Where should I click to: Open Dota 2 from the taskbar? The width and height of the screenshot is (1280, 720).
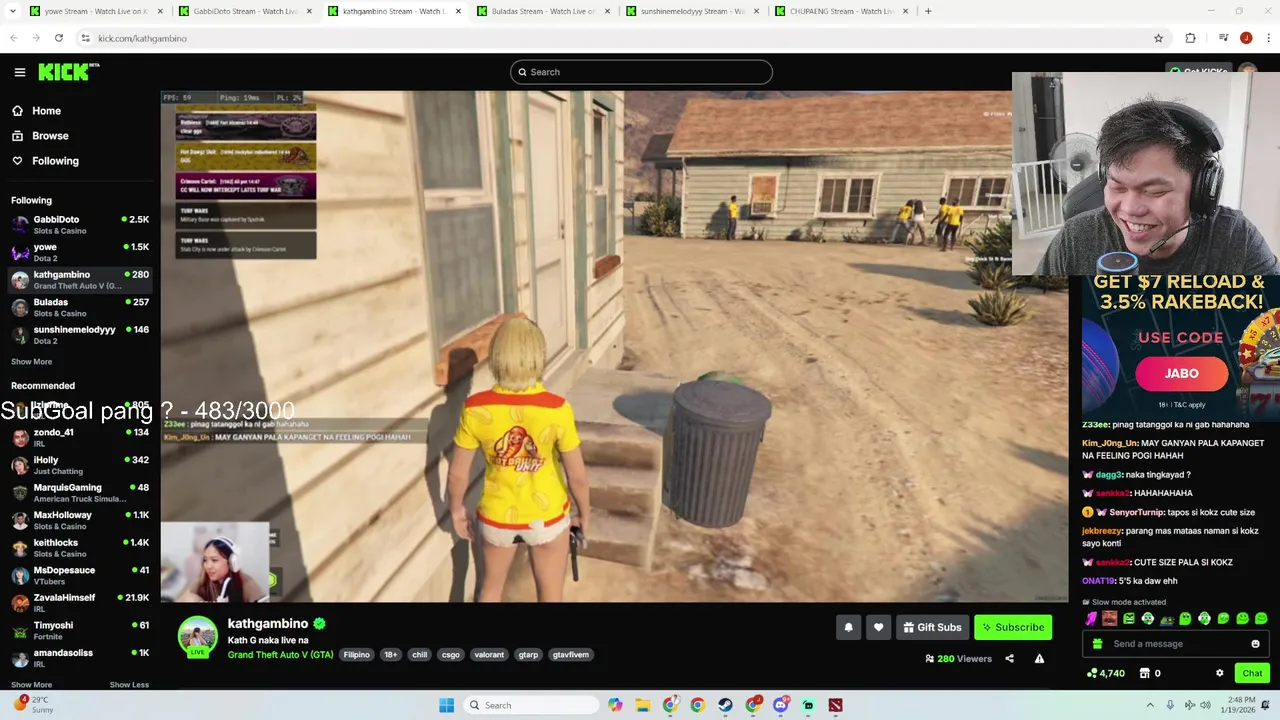click(835, 705)
